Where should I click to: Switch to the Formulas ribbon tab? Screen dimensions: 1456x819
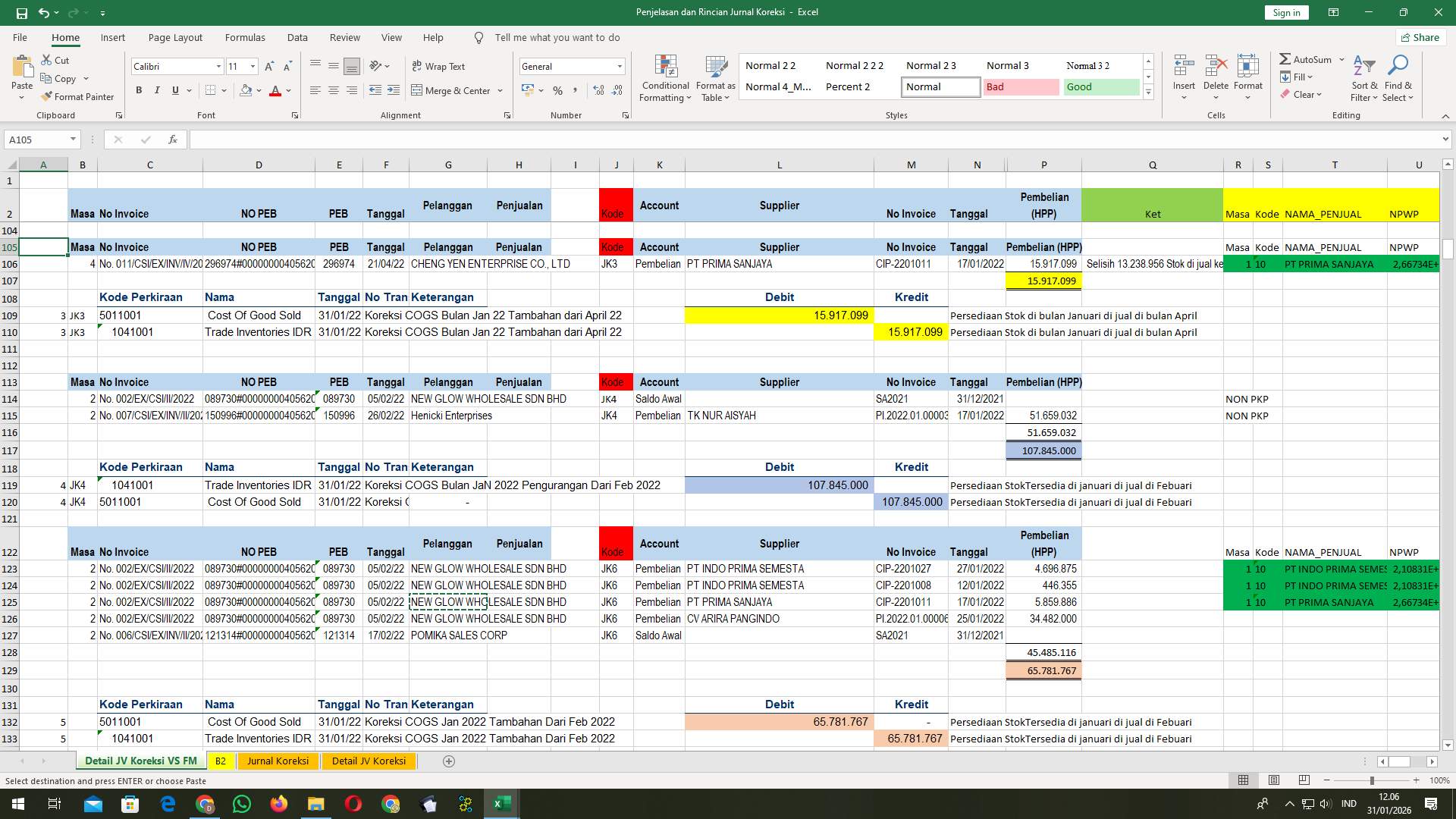click(x=245, y=37)
